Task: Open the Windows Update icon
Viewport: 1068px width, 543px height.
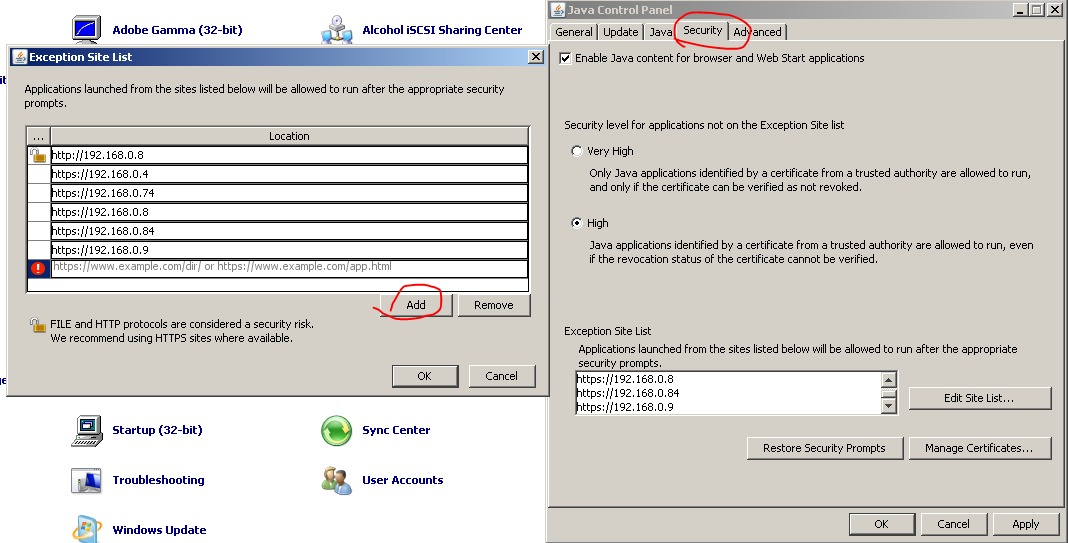Action: click(87, 529)
